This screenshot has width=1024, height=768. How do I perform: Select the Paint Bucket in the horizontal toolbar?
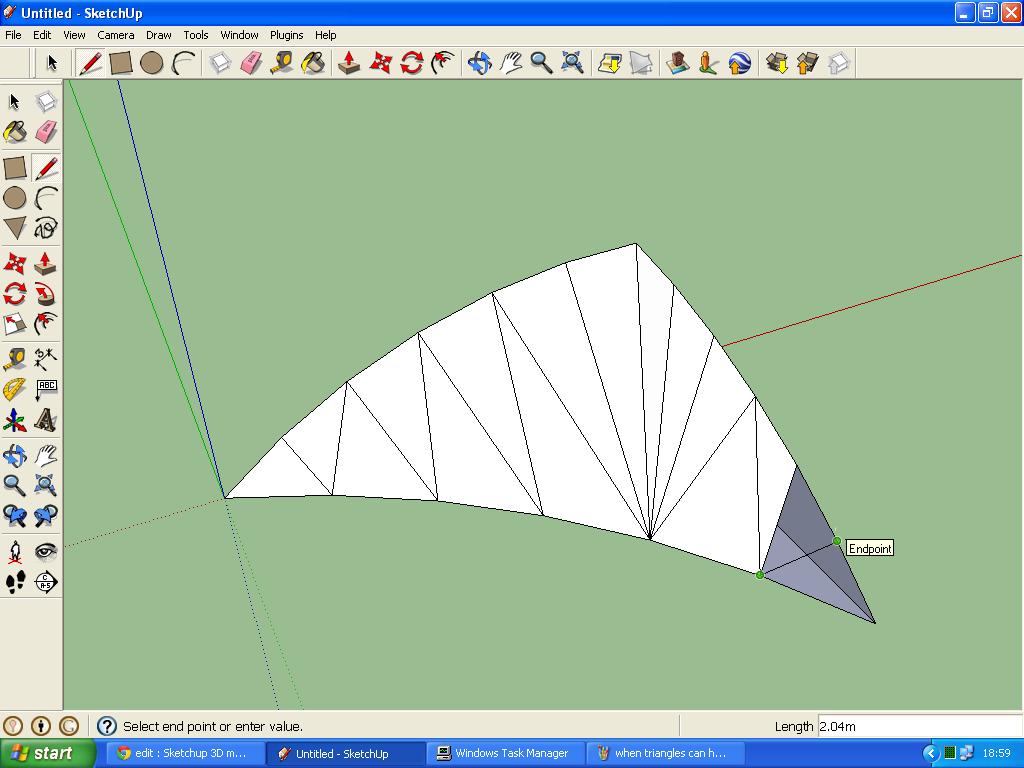coord(313,63)
